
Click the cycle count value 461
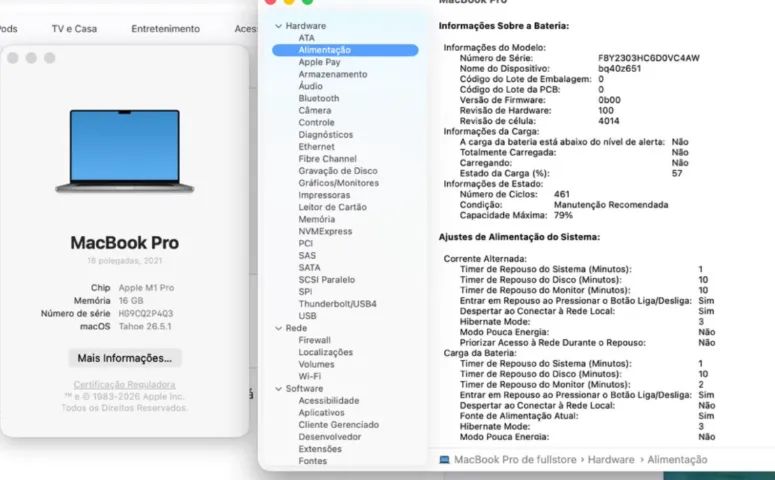[x=561, y=194]
